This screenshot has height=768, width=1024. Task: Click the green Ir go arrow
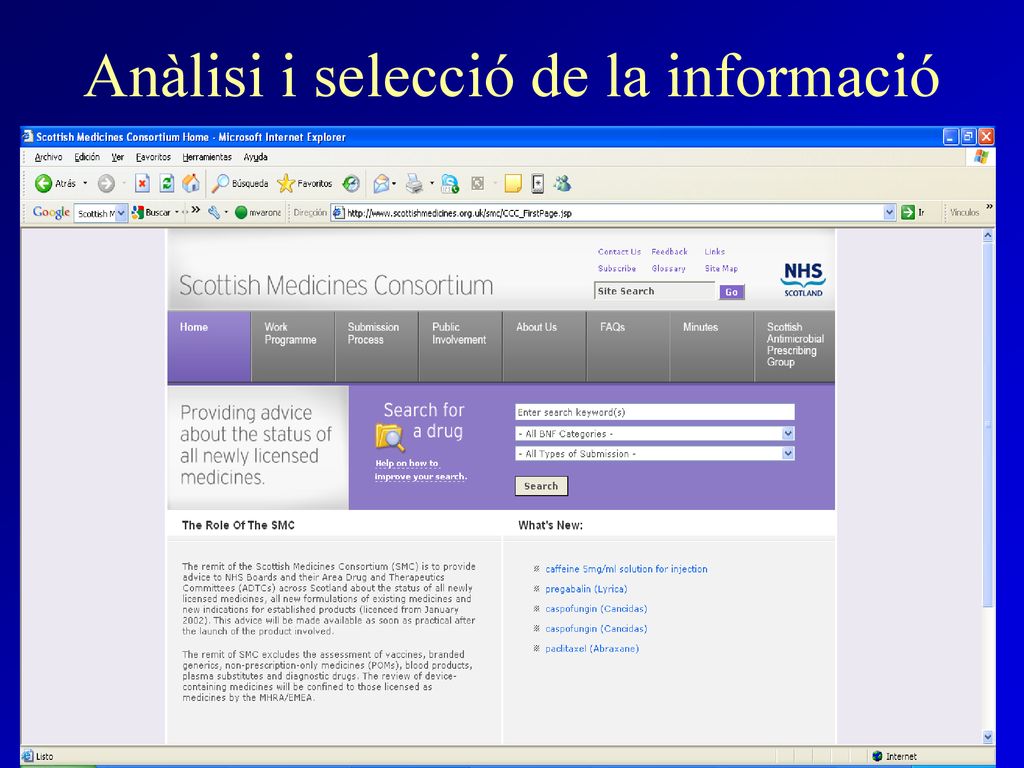[908, 212]
